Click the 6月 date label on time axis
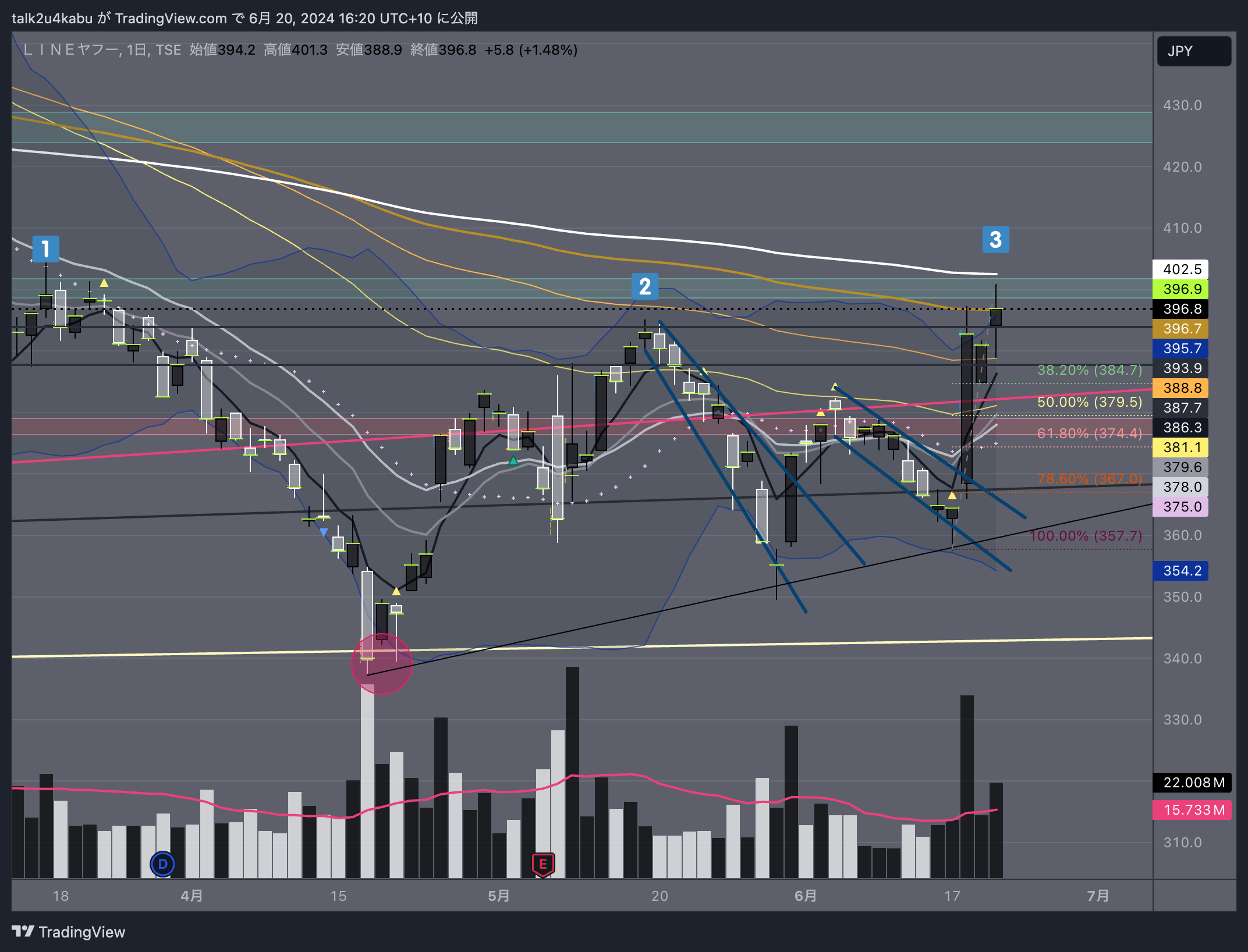Viewport: 1248px width, 952px height. [x=806, y=896]
